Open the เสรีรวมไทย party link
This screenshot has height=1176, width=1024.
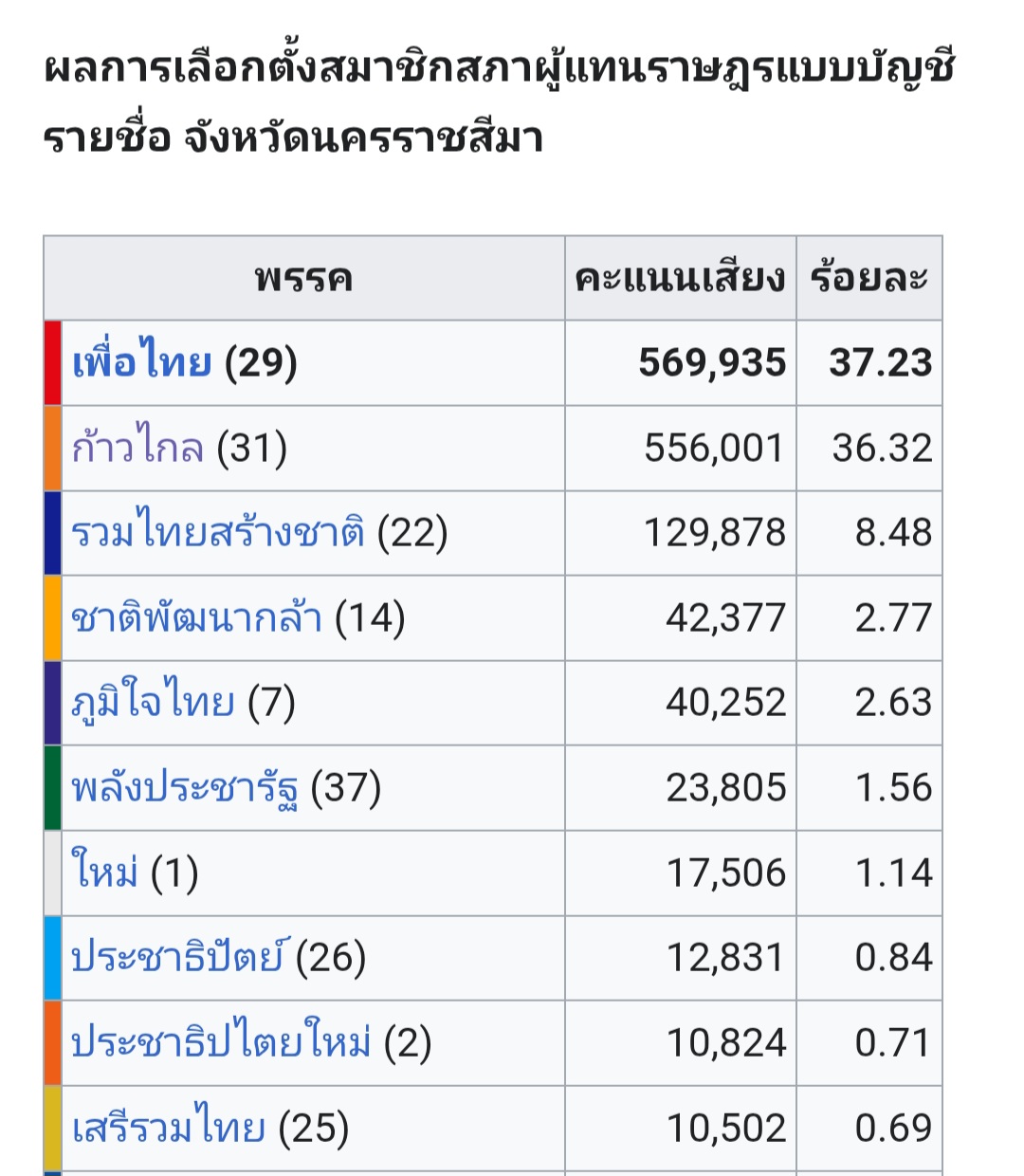point(169,1129)
